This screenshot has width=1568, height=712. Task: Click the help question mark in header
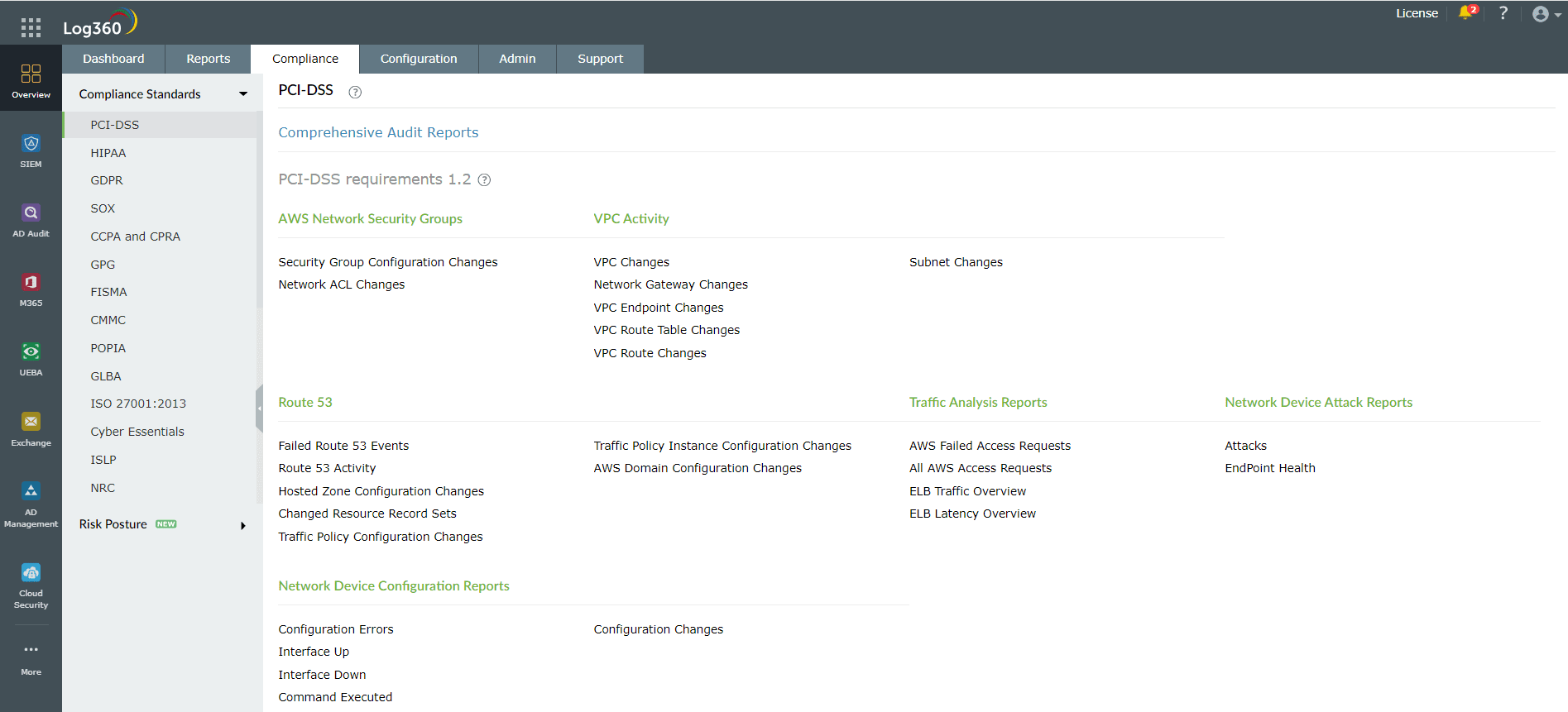point(1503,13)
